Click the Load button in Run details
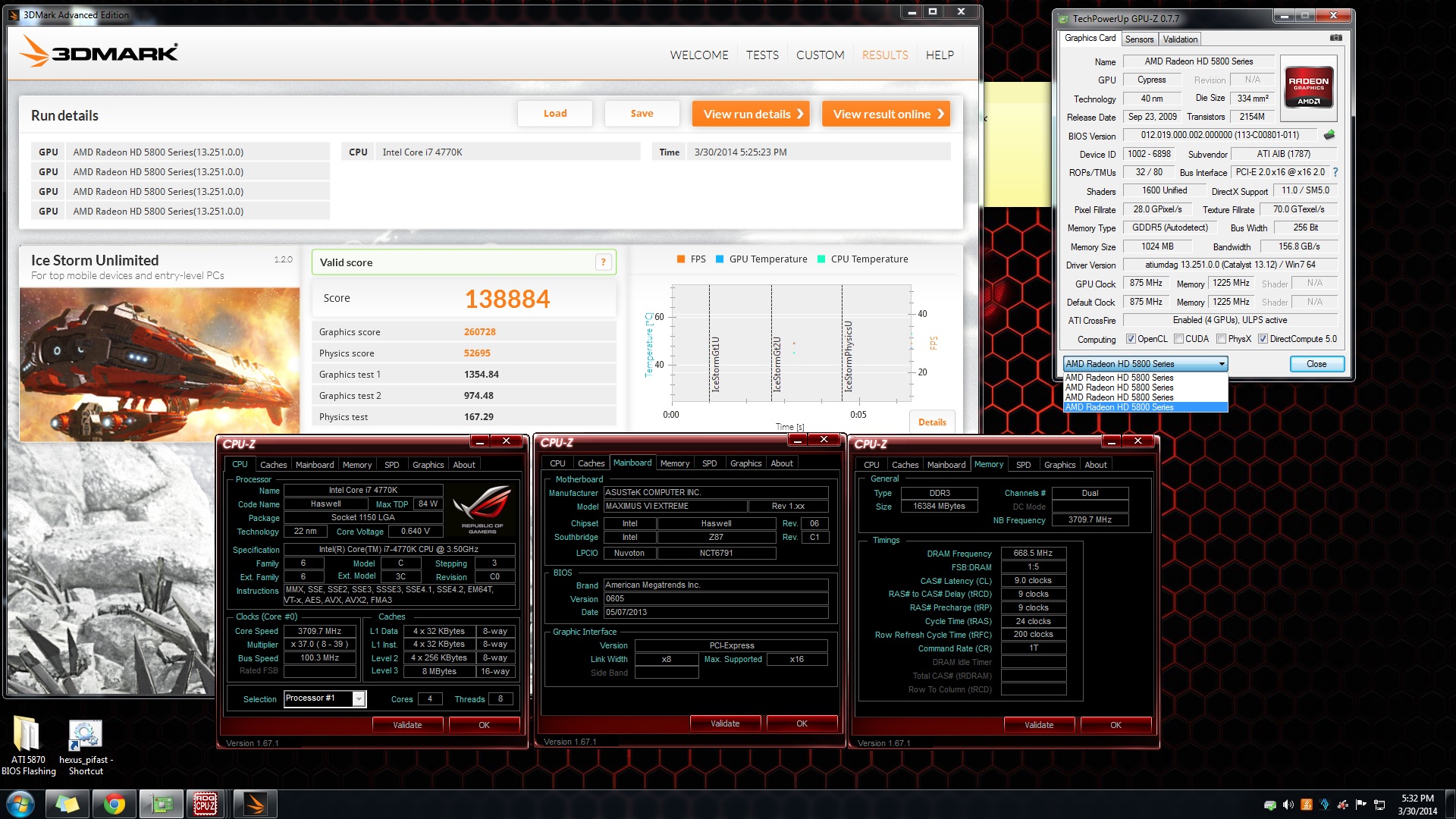 (555, 114)
